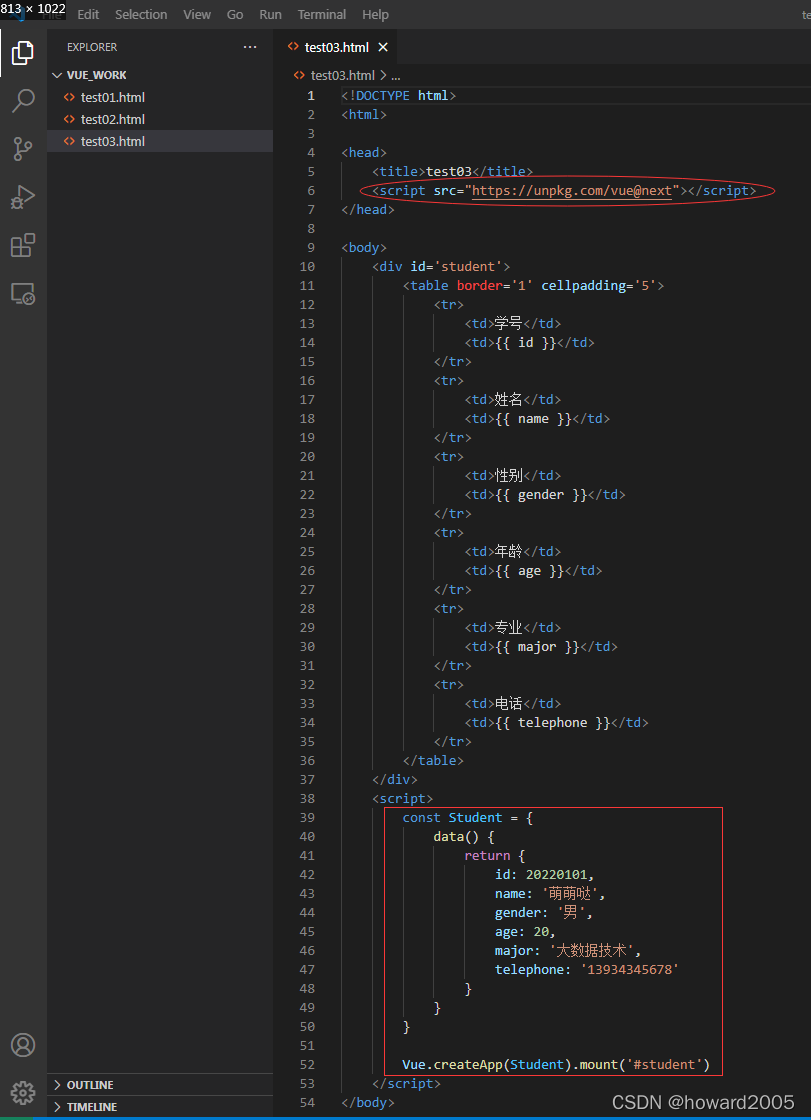The width and height of the screenshot is (811, 1120).
Task: Click line number 52 in the gutter
Action: click(307, 1065)
